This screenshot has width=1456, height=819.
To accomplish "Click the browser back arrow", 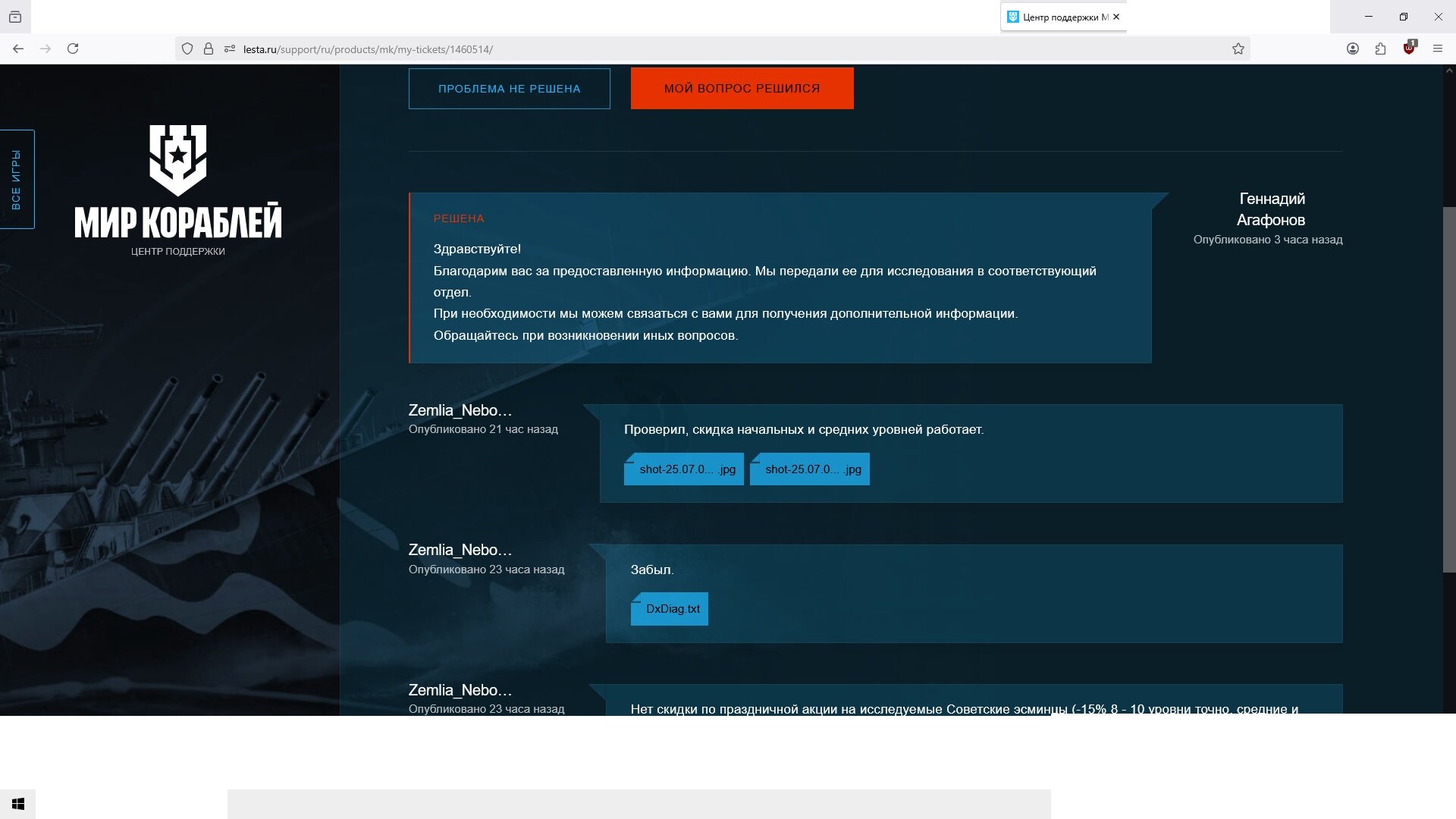I will (18, 49).
